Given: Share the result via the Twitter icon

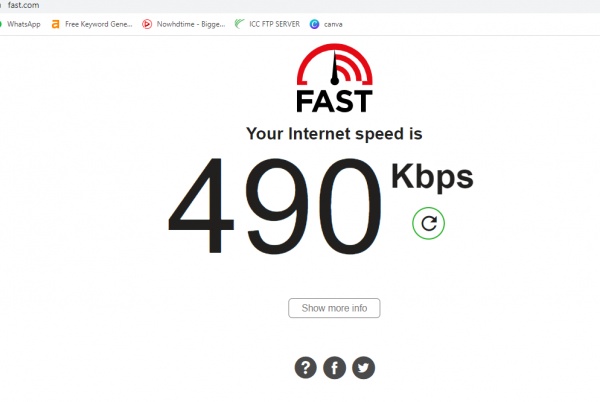Looking at the screenshot, I should (363, 368).
